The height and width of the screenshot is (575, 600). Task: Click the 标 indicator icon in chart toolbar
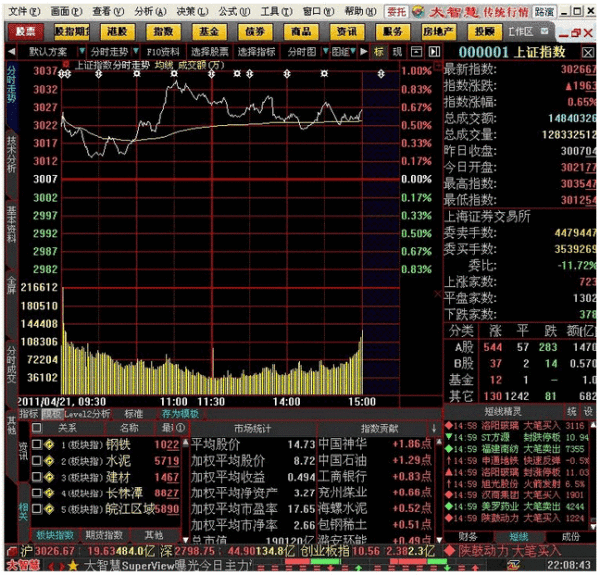tap(380, 51)
